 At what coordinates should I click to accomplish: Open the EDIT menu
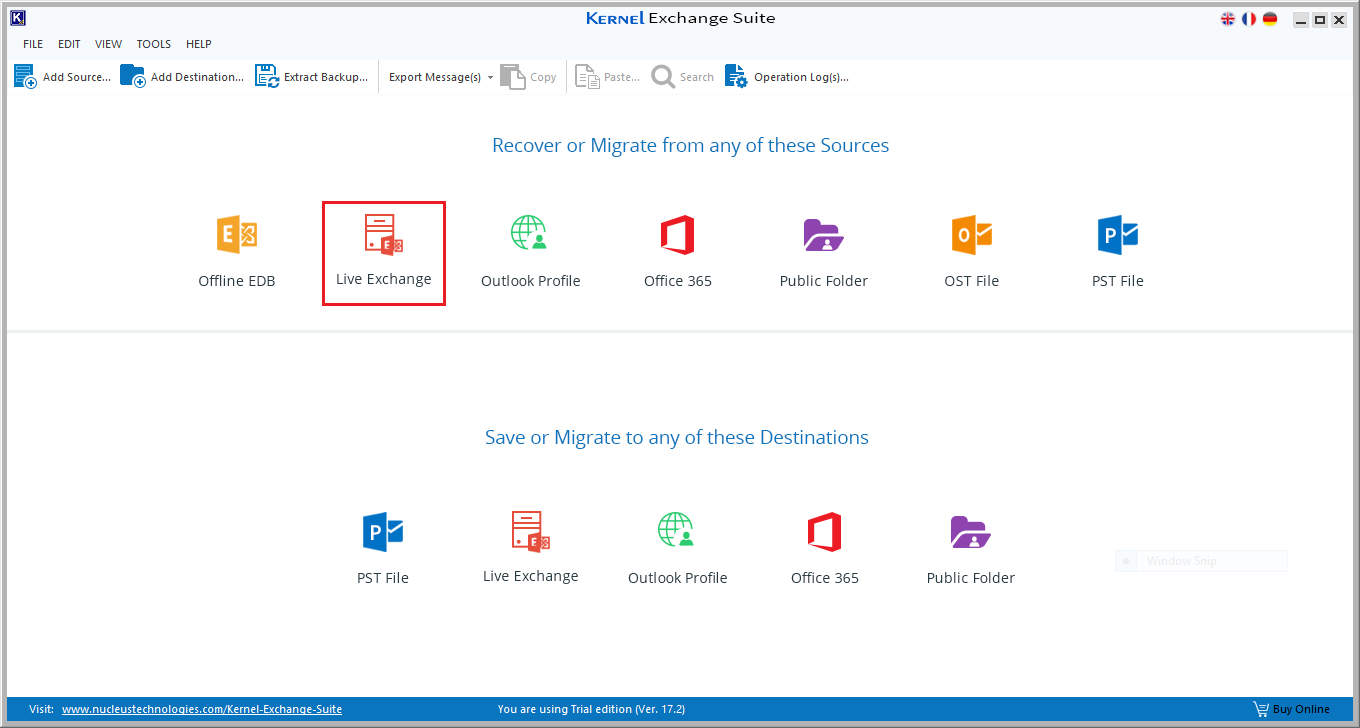(69, 44)
